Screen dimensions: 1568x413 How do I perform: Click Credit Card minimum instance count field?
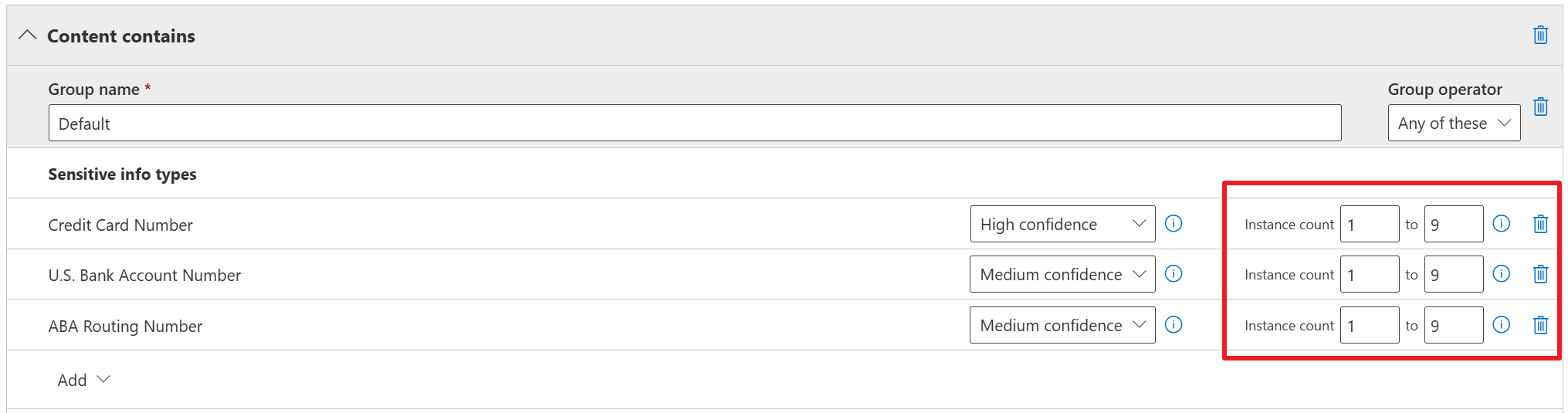pyautogui.click(x=1370, y=224)
